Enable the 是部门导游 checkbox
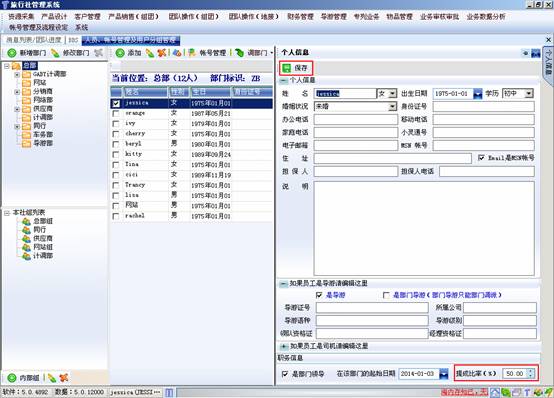 (x=387, y=295)
